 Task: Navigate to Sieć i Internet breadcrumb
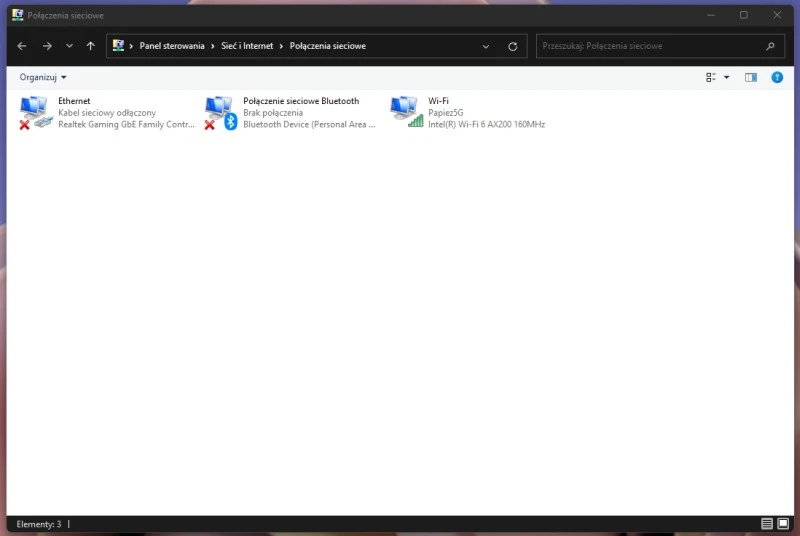[x=247, y=46]
